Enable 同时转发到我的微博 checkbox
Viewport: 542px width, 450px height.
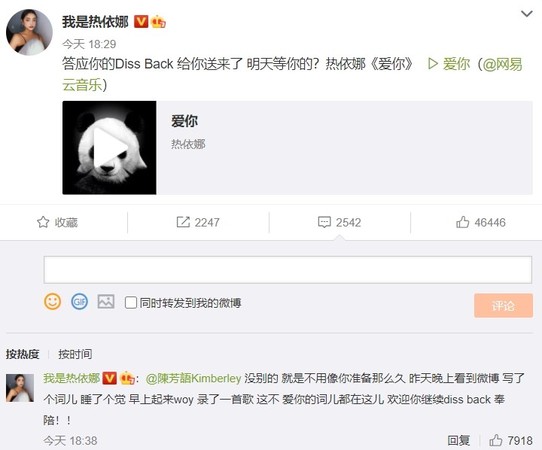131,302
